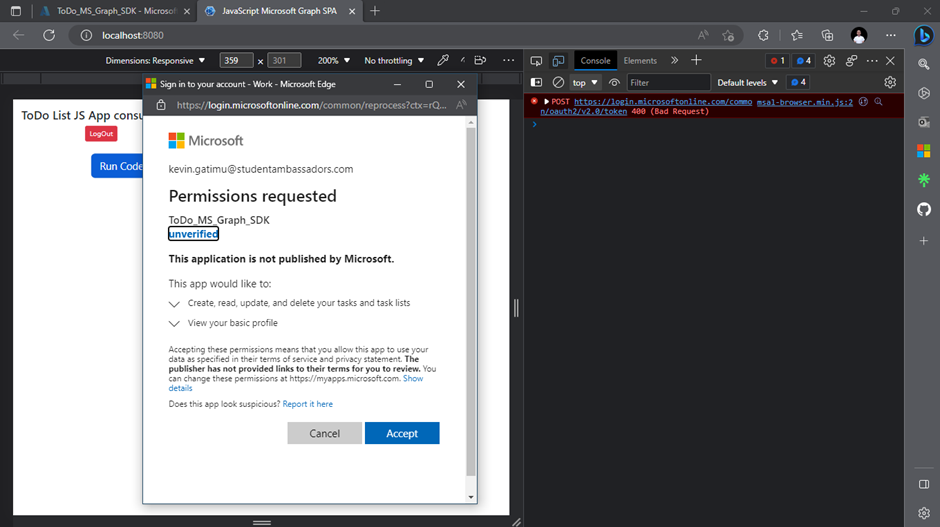Select the scroll down arrow in the sign-in popup
Image resolution: width=940 pixels, height=527 pixels.
point(471,497)
